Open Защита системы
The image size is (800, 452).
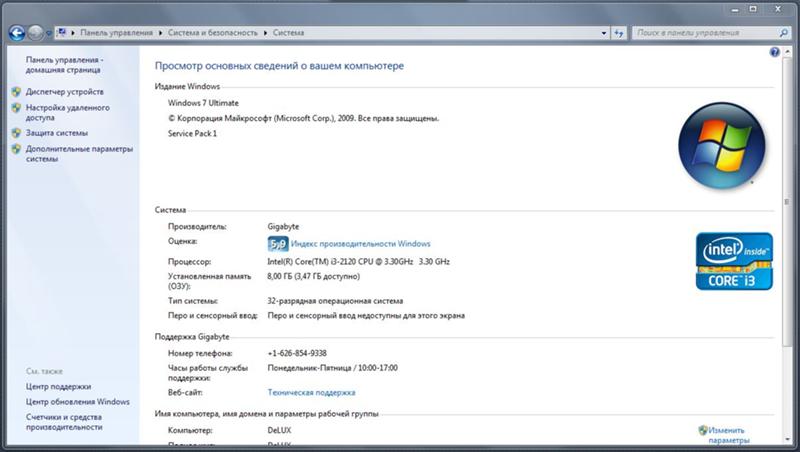click(57, 133)
